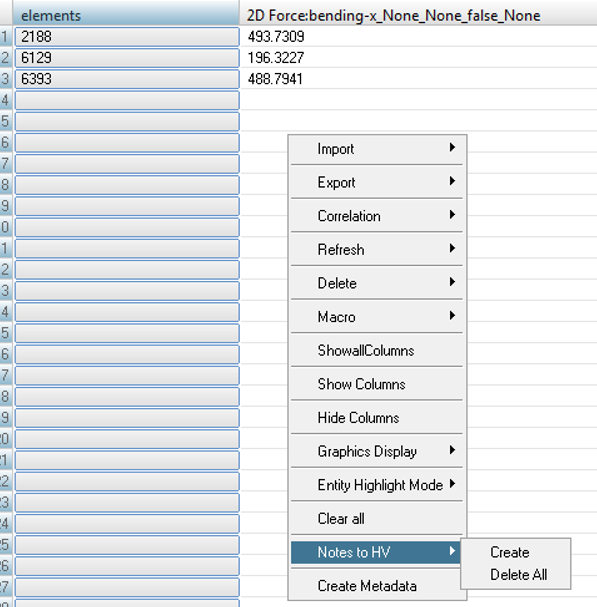The width and height of the screenshot is (597, 607).
Task: Select row header 1
Action: click(x=5, y=37)
